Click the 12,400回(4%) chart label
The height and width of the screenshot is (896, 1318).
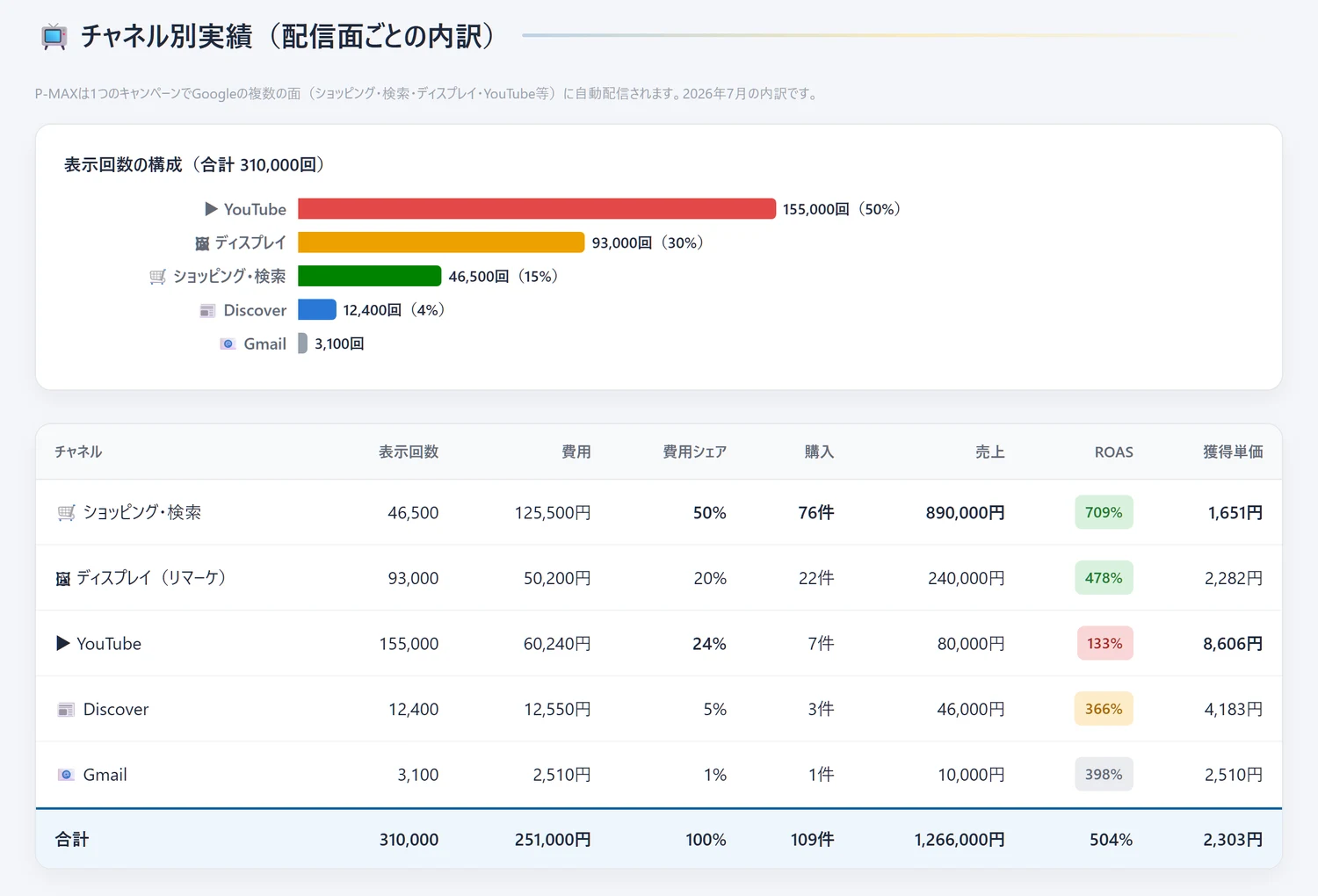[x=394, y=310]
